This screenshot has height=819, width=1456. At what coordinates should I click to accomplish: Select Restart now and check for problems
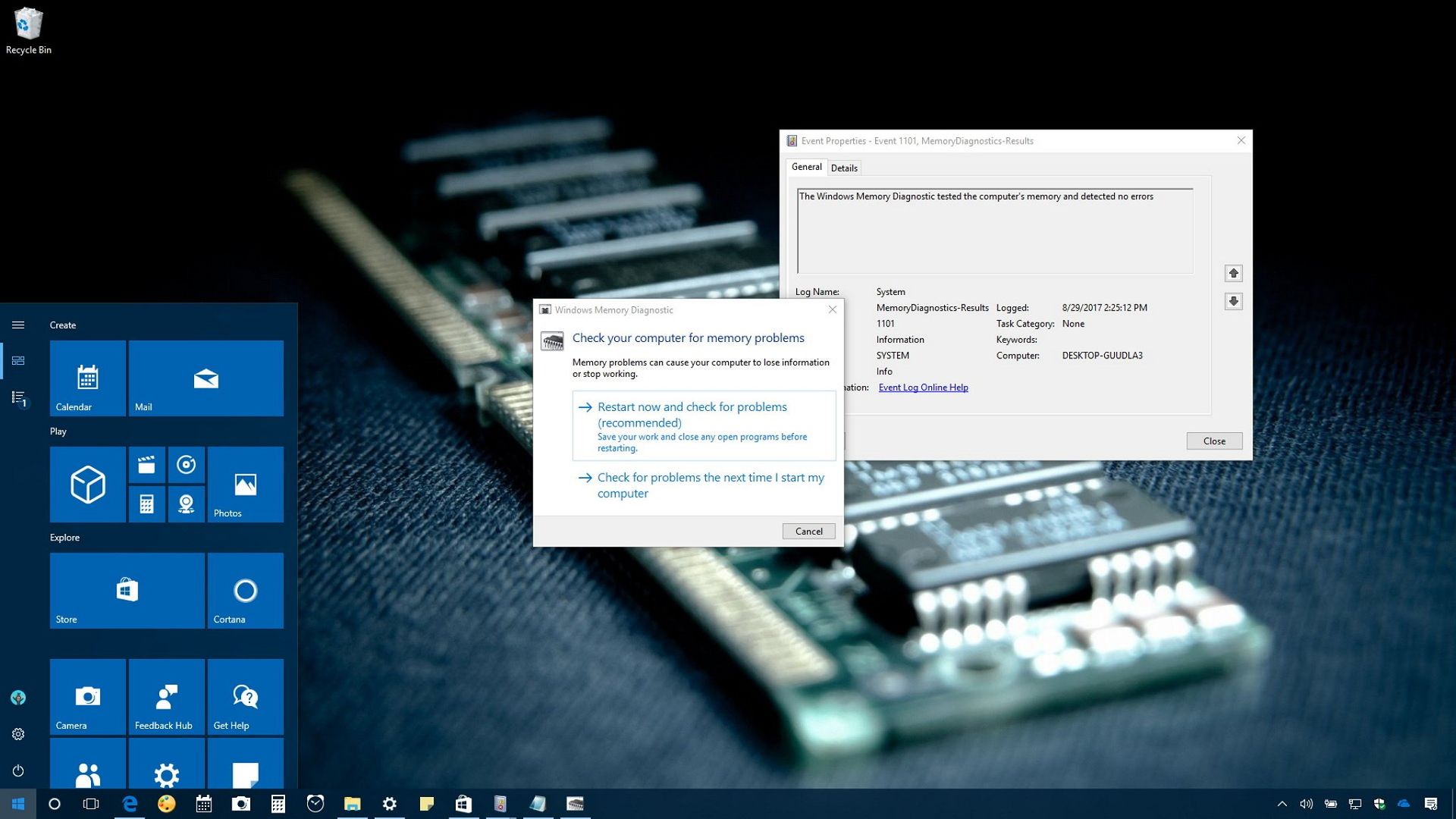point(691,414)
